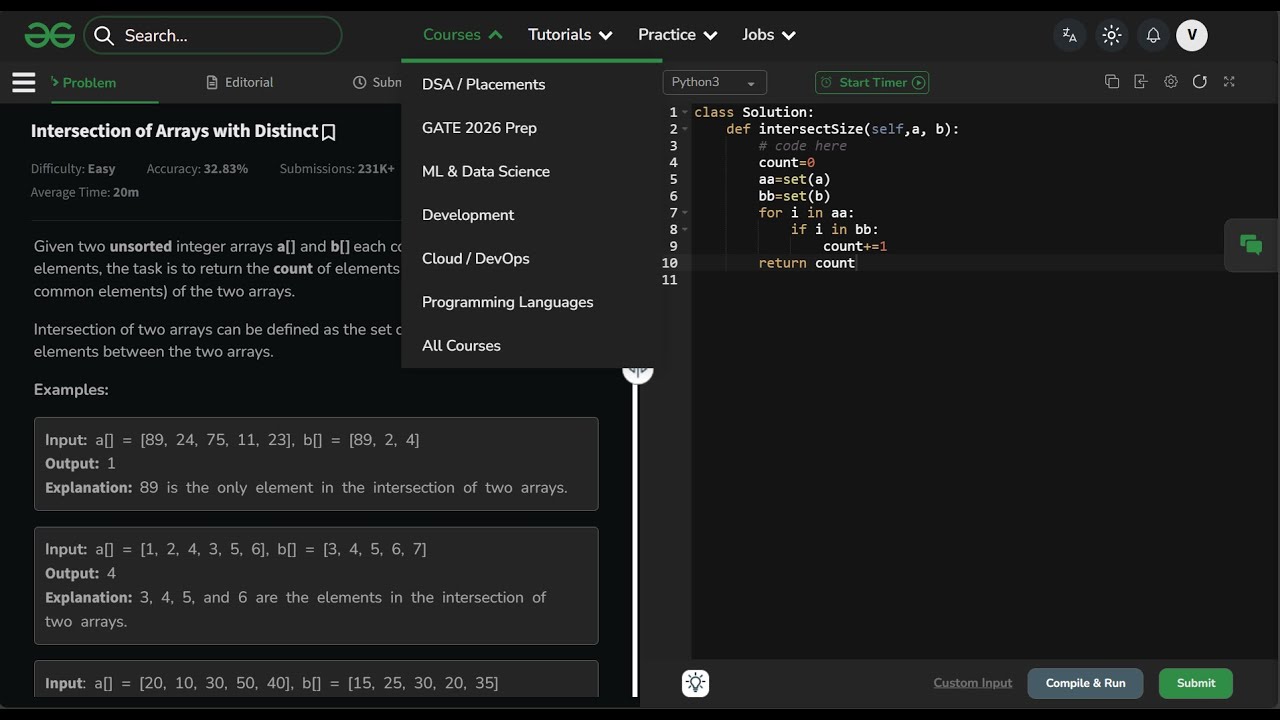Switch to the Problem tab
This screenshot has width=1280, height=720.
(x=83, y=83)
